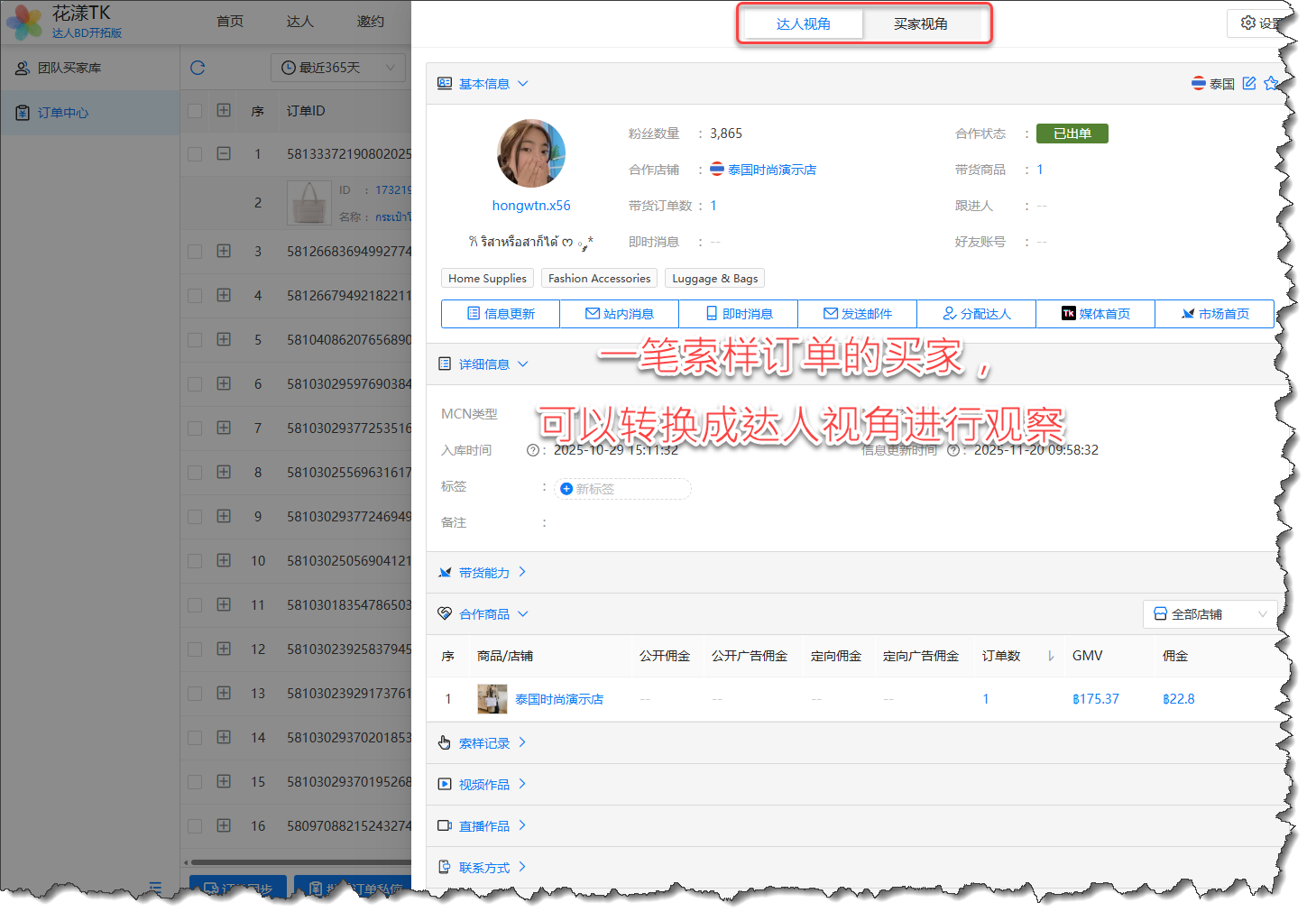Click the 发送邮件 envelope button
Viewport: 1316px width, 921px height.
tap(857, 314)
